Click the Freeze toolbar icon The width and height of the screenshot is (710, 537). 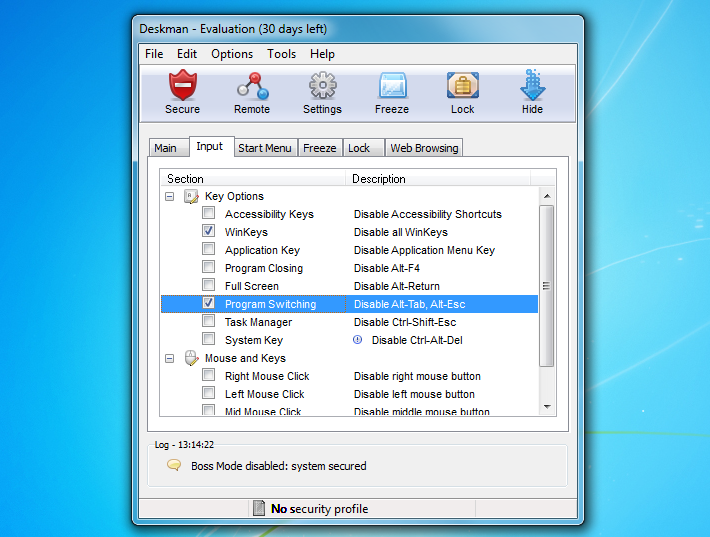click(x=392, y=85)
